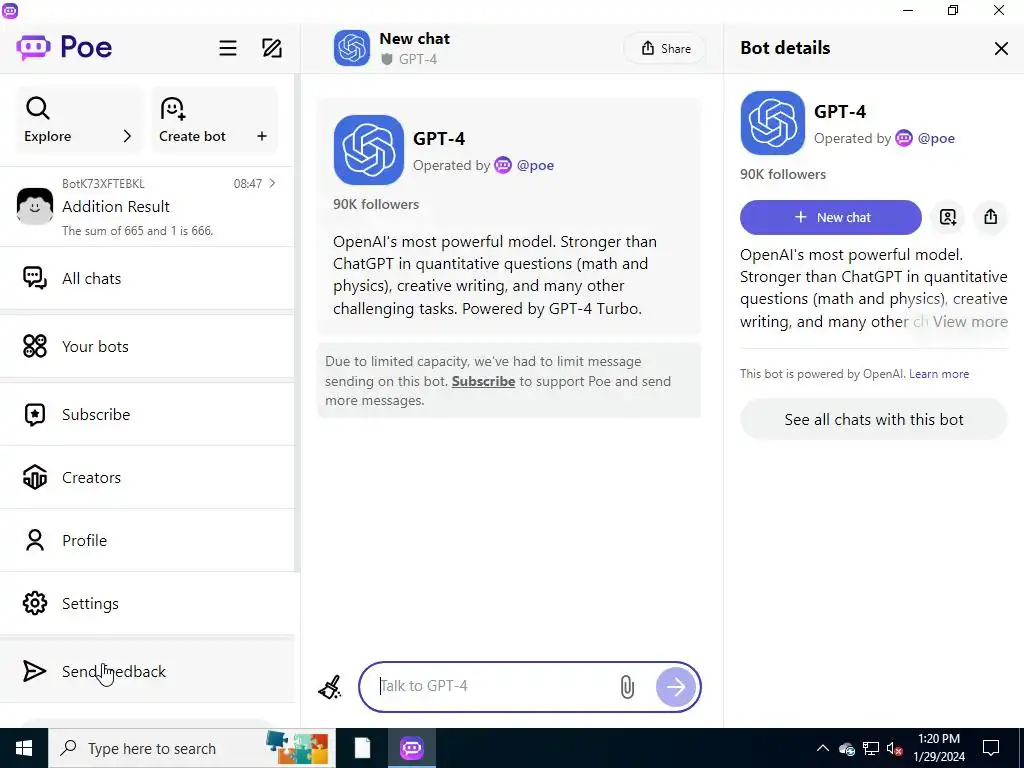Click the follow bot icon
The image size is (1024, 768).
948,217
